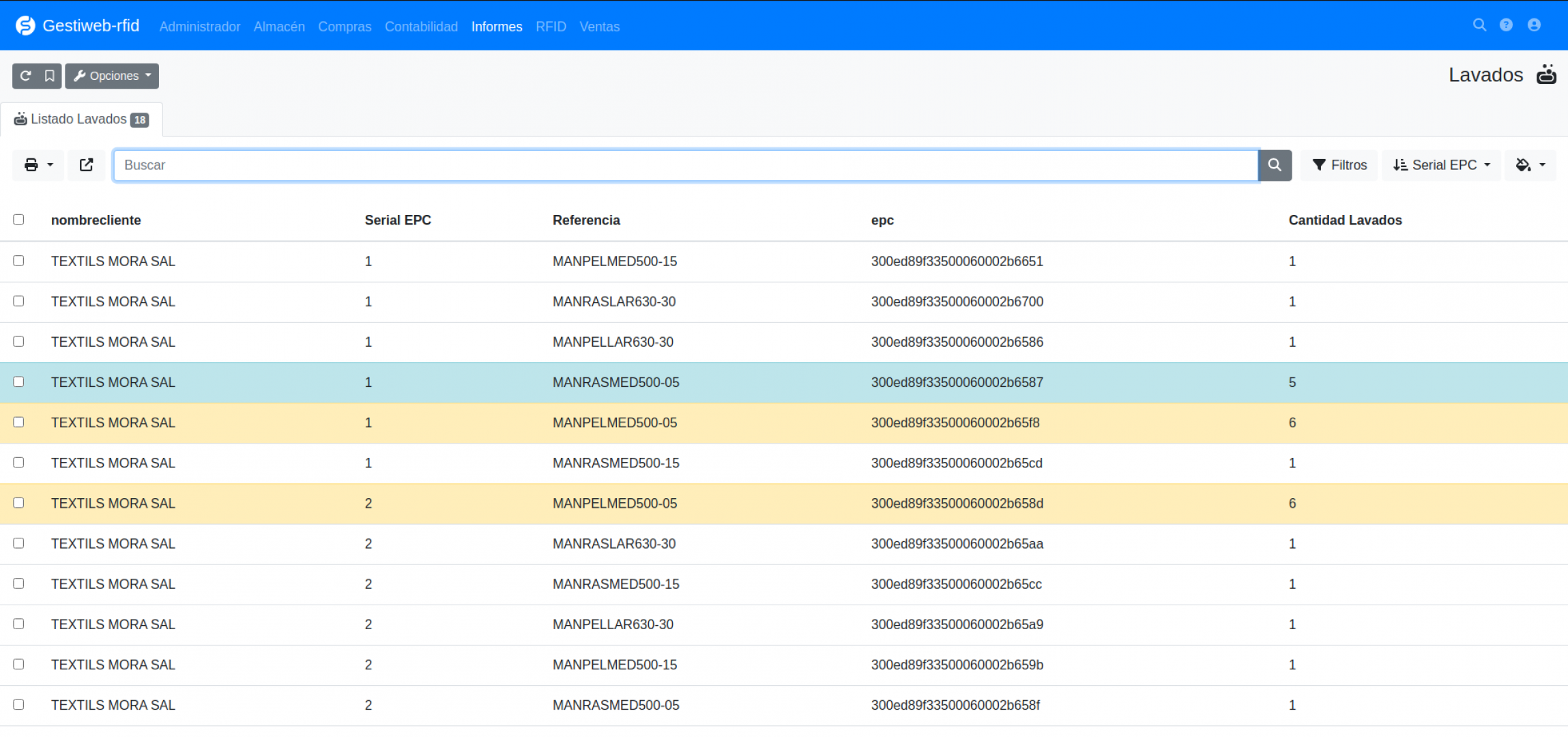
Task: Open the RFID menu
Action: click(551, 27)
